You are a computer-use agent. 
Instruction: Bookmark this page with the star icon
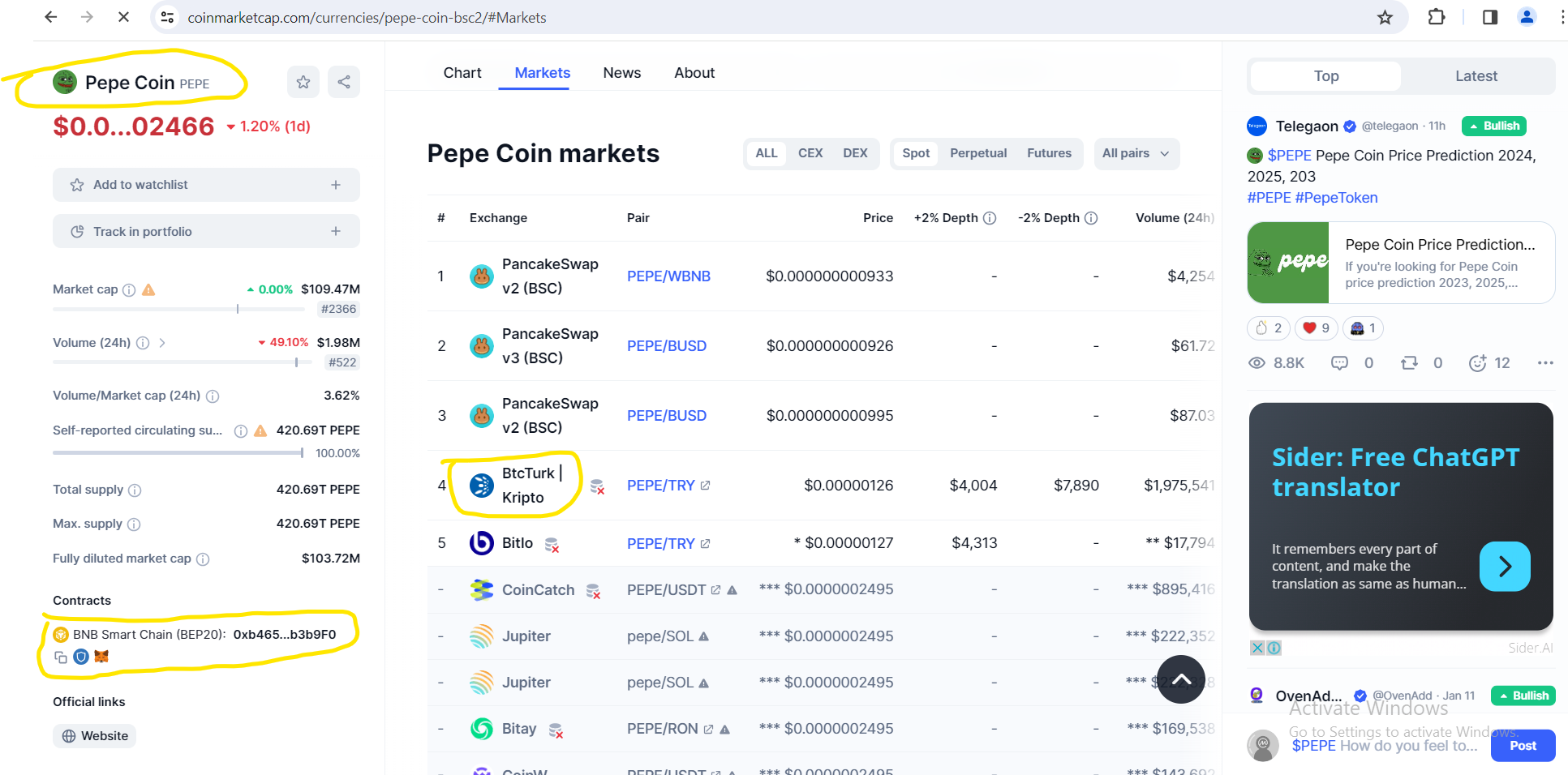(x=1385, y=17)
